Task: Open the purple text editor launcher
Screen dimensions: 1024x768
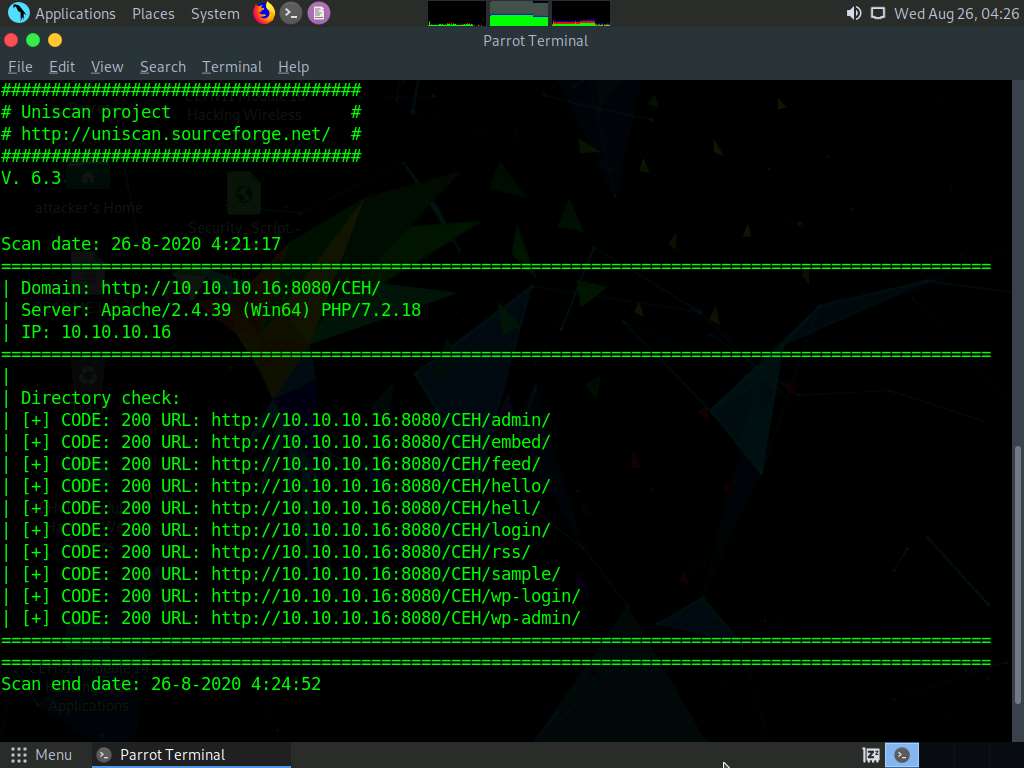Action: [x=319, y=13]
